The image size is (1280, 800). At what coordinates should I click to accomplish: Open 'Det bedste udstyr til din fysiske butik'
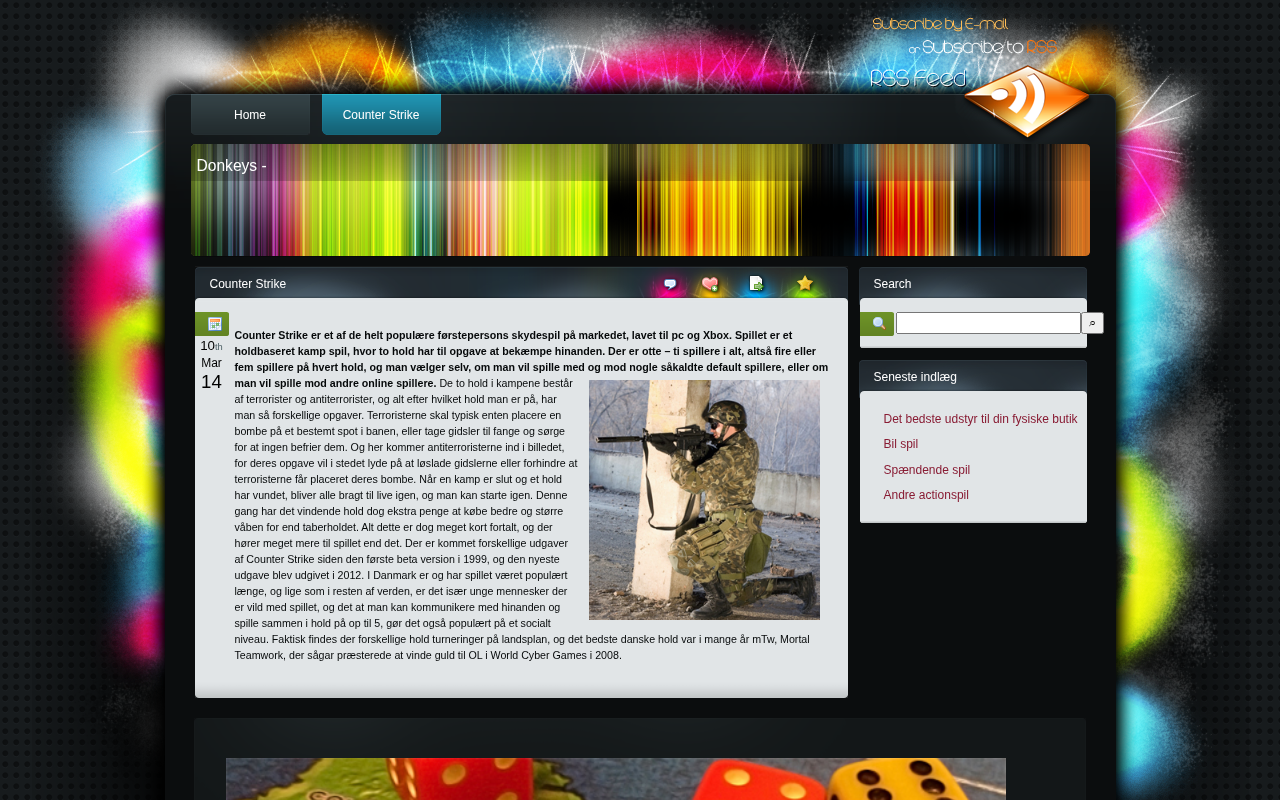click(x=980, y=419)
